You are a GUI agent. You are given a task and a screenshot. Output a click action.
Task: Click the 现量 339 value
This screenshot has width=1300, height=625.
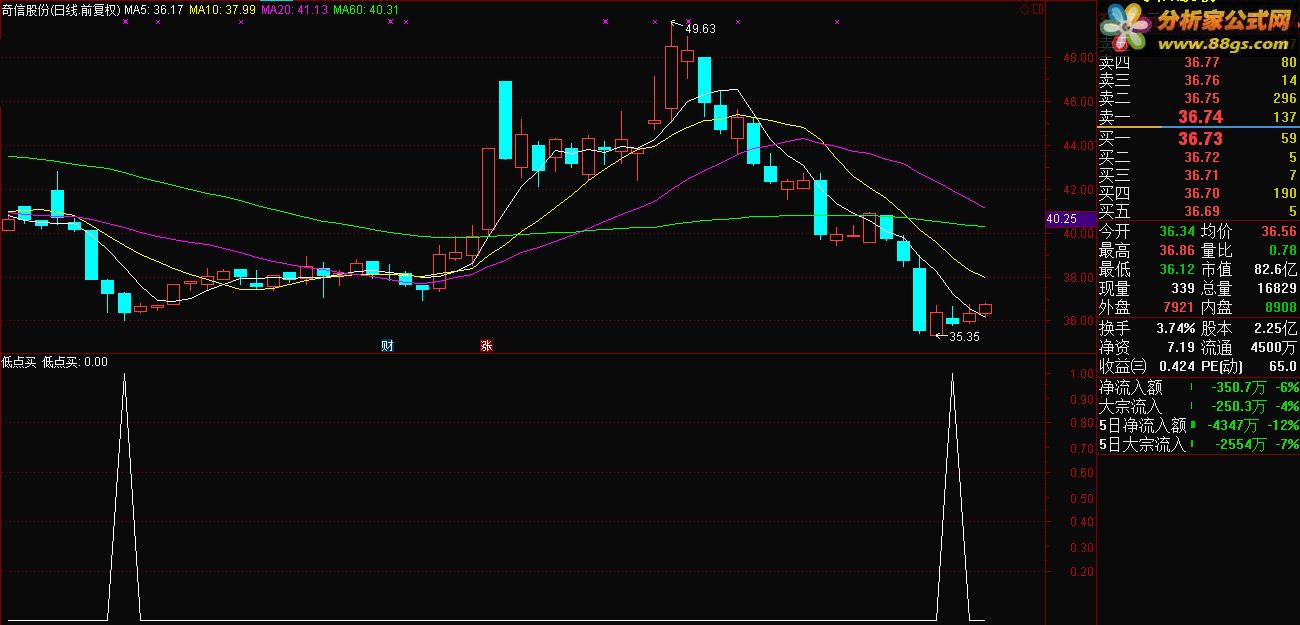(1147, 289)
